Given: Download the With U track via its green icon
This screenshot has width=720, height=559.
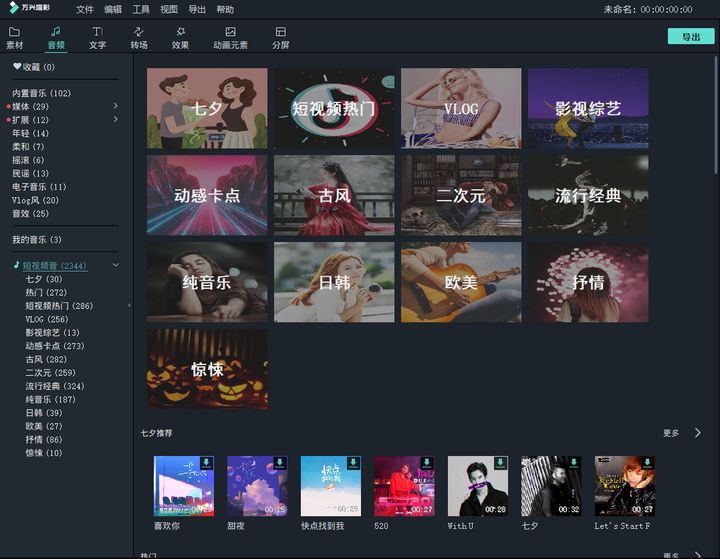Looking at the screenshot, I should pyautogui.click(x=500, y=463).
